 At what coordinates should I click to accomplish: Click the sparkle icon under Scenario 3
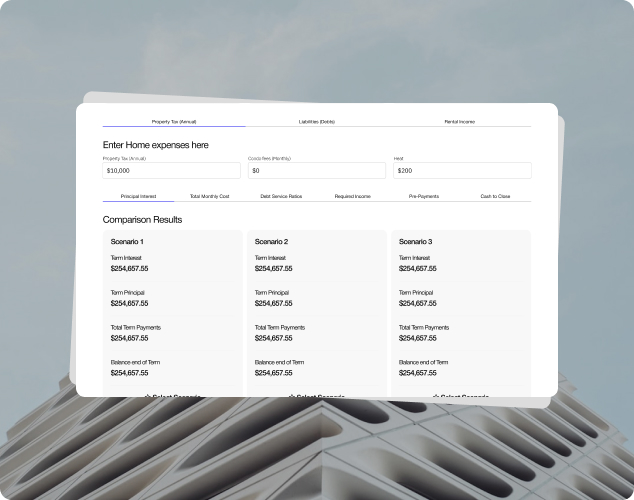(x=436, y=396)
